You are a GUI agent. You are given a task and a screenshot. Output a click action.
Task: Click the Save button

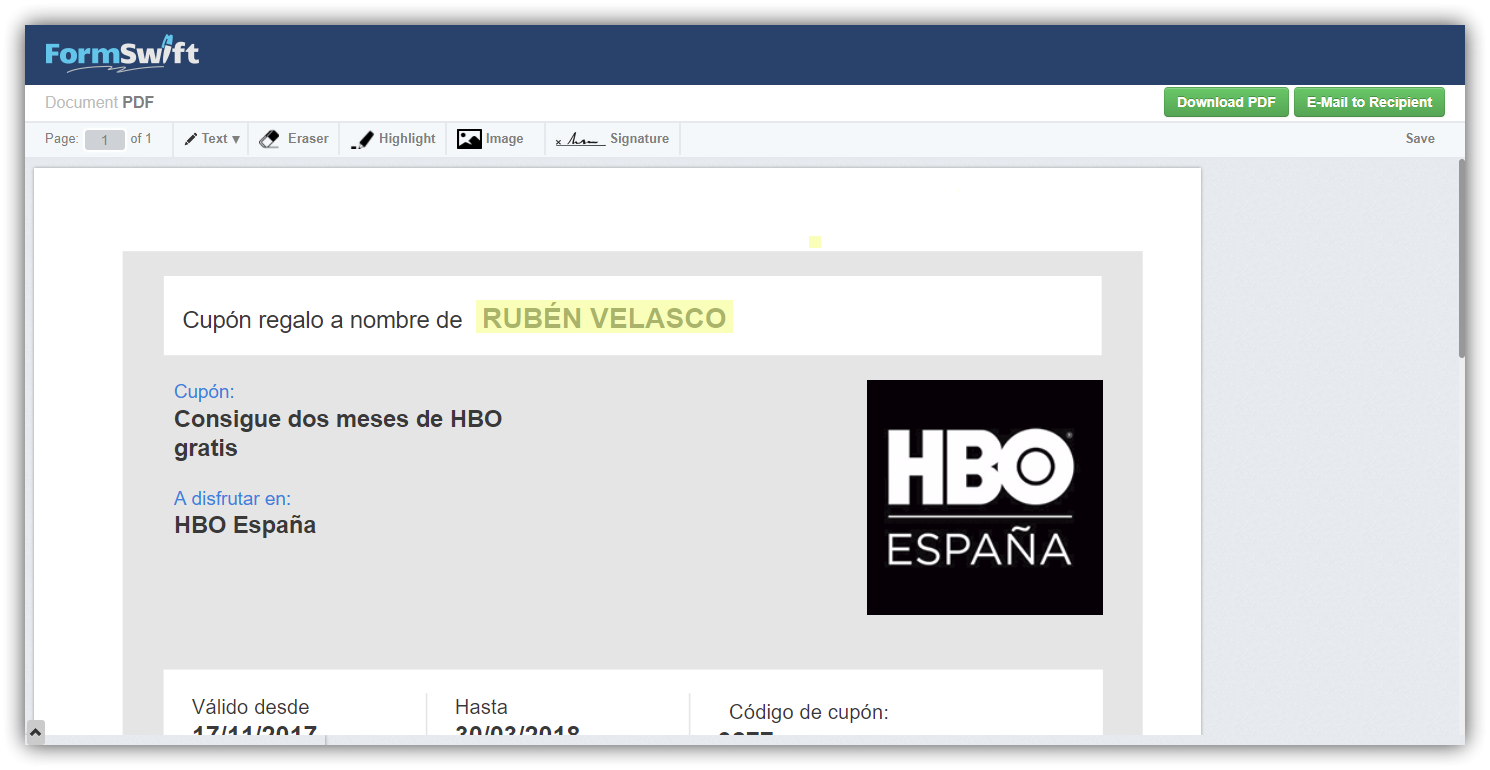point(1420,139)
